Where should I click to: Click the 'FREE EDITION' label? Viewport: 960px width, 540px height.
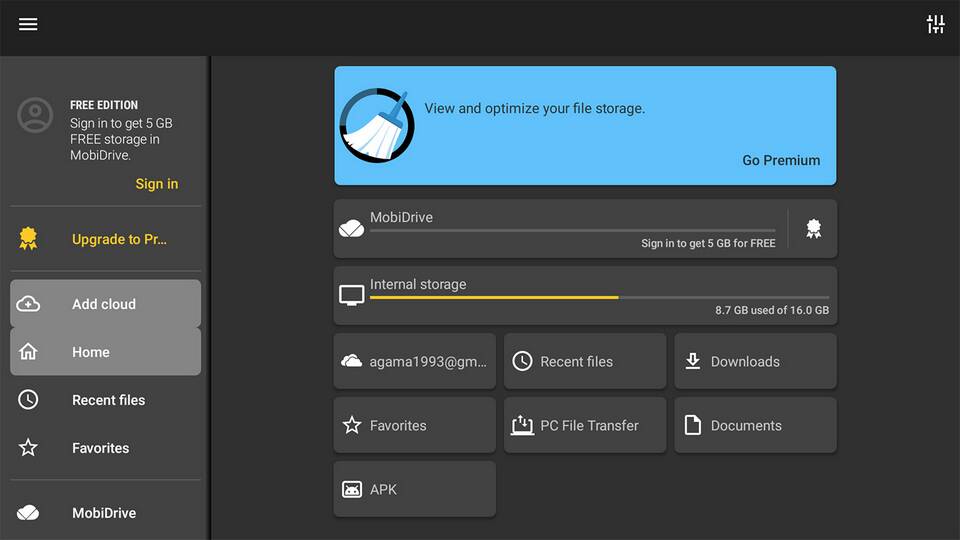pos(104,105)
